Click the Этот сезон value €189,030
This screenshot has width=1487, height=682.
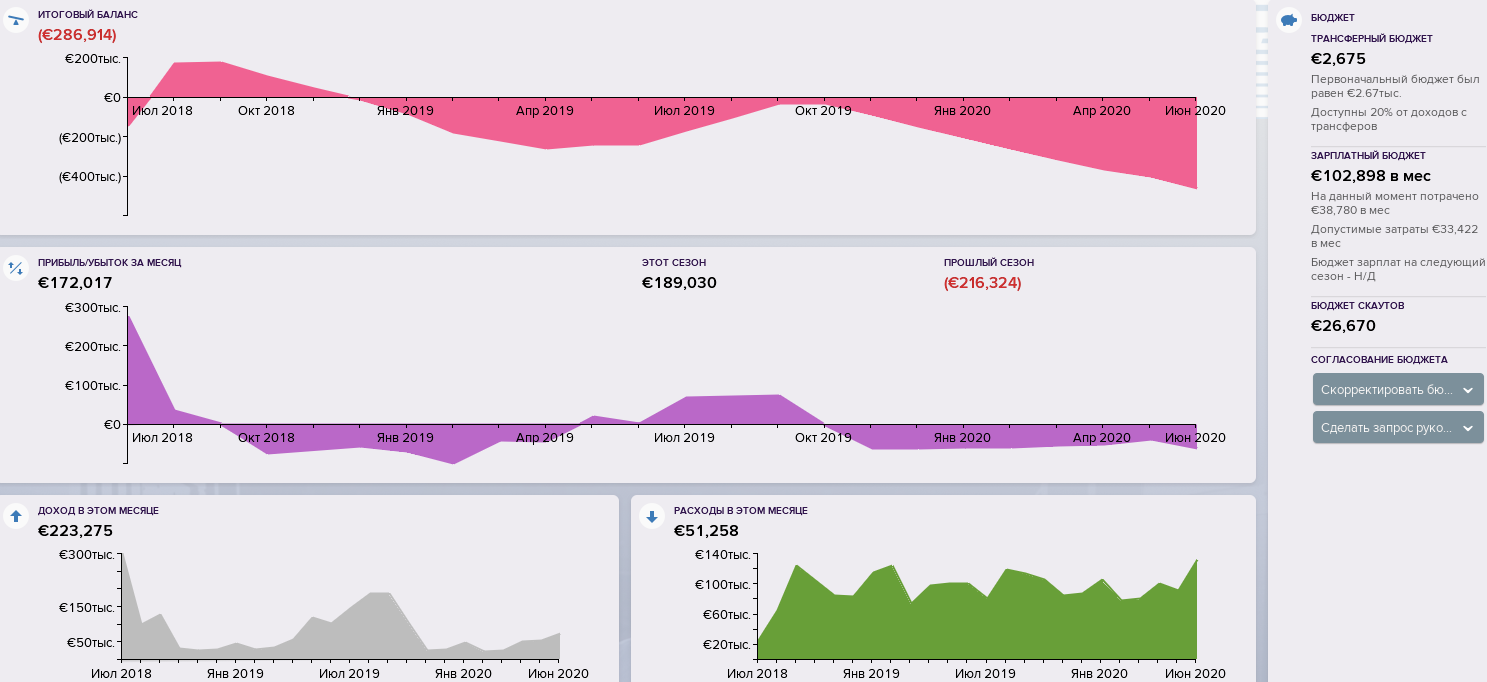[679, 283]
